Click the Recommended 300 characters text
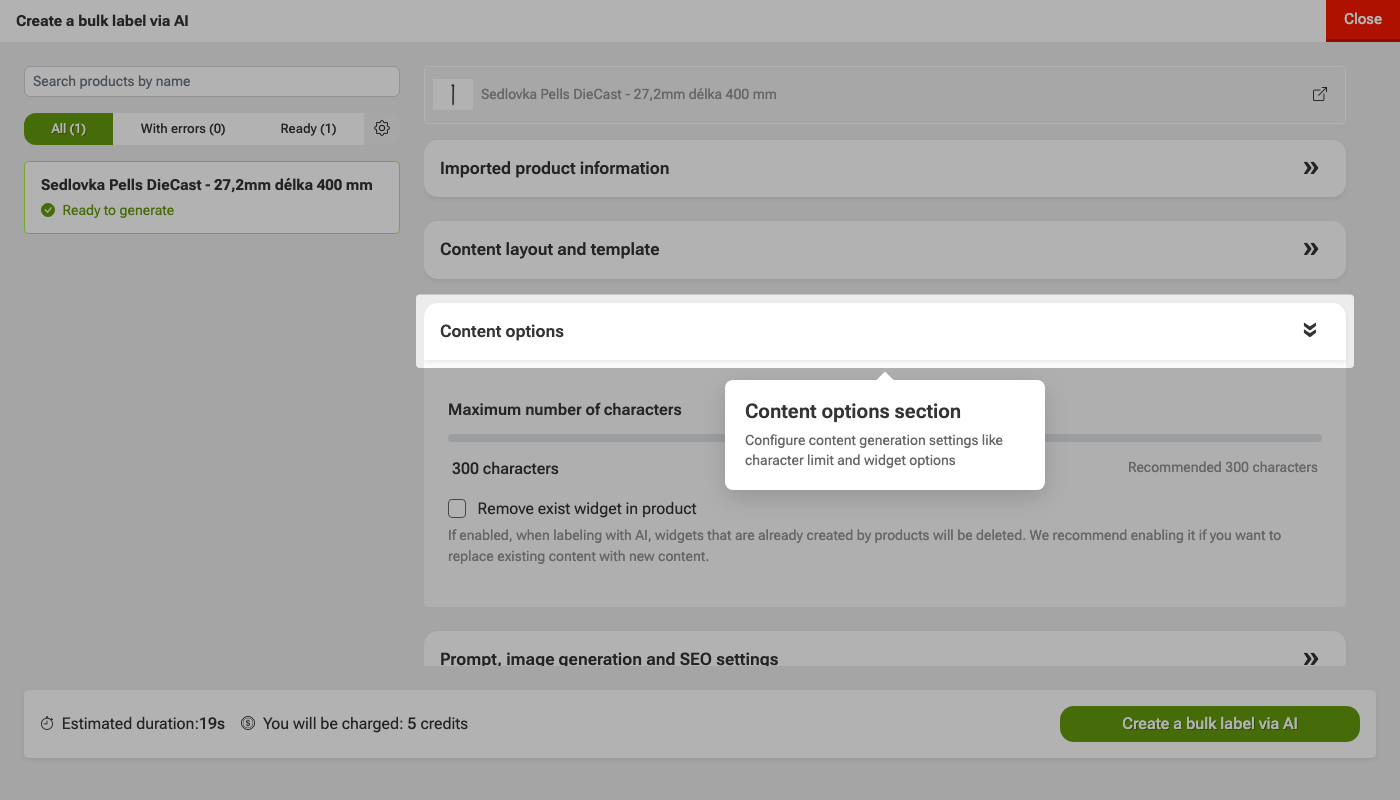1400x800 pixels. (x=1223, y=467)
